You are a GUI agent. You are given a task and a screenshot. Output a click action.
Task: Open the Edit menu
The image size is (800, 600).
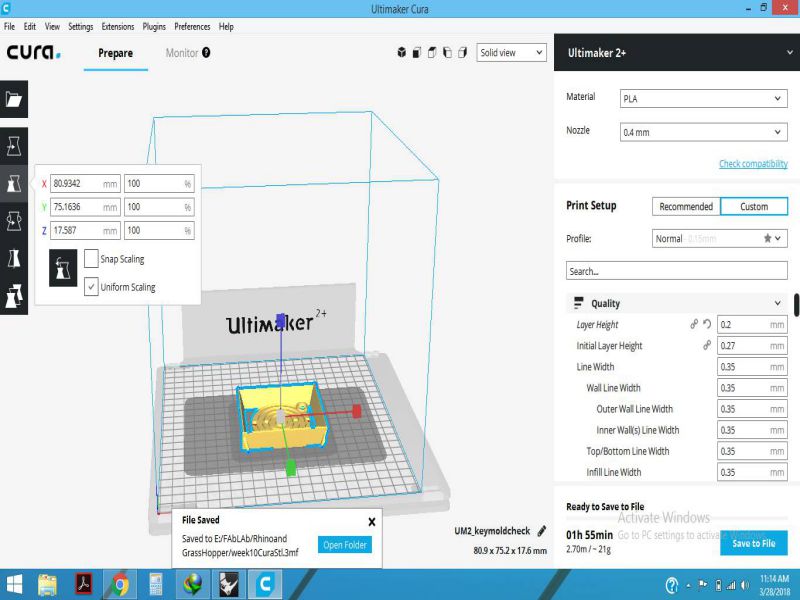(30, 27)
